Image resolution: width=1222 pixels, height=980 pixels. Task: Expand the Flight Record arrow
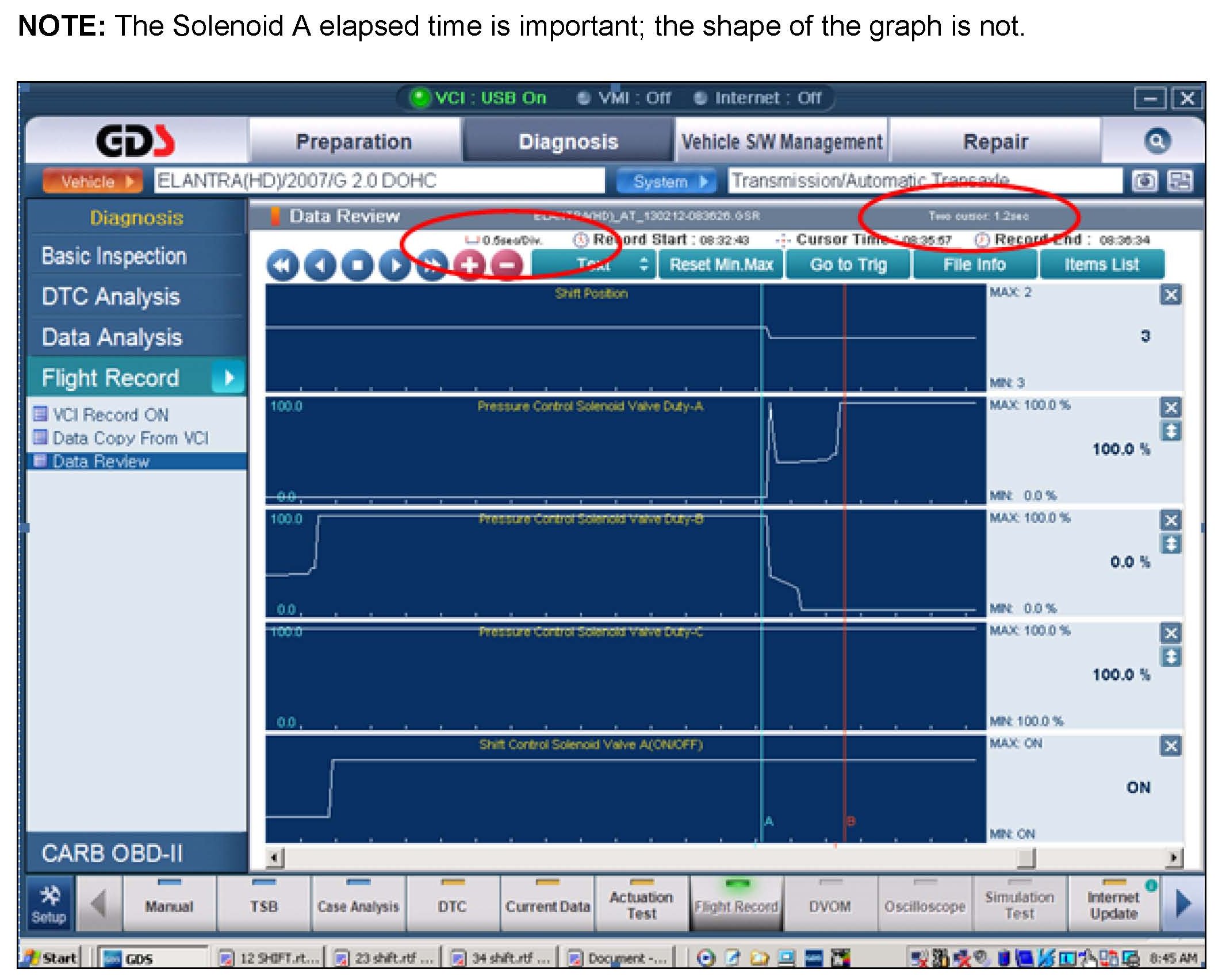[x=228, y=378]
